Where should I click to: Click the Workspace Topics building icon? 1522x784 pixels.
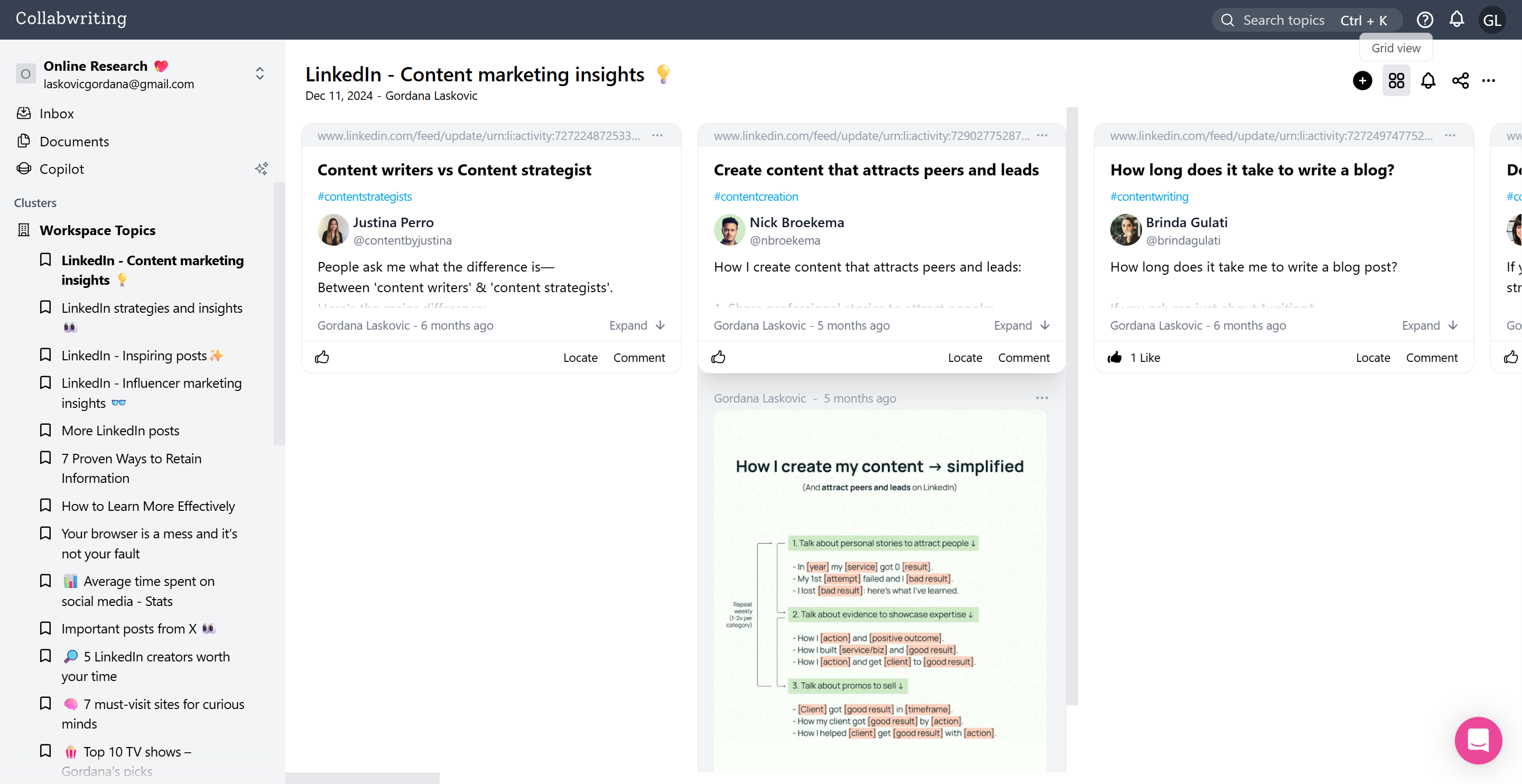[x=24, y=230]
